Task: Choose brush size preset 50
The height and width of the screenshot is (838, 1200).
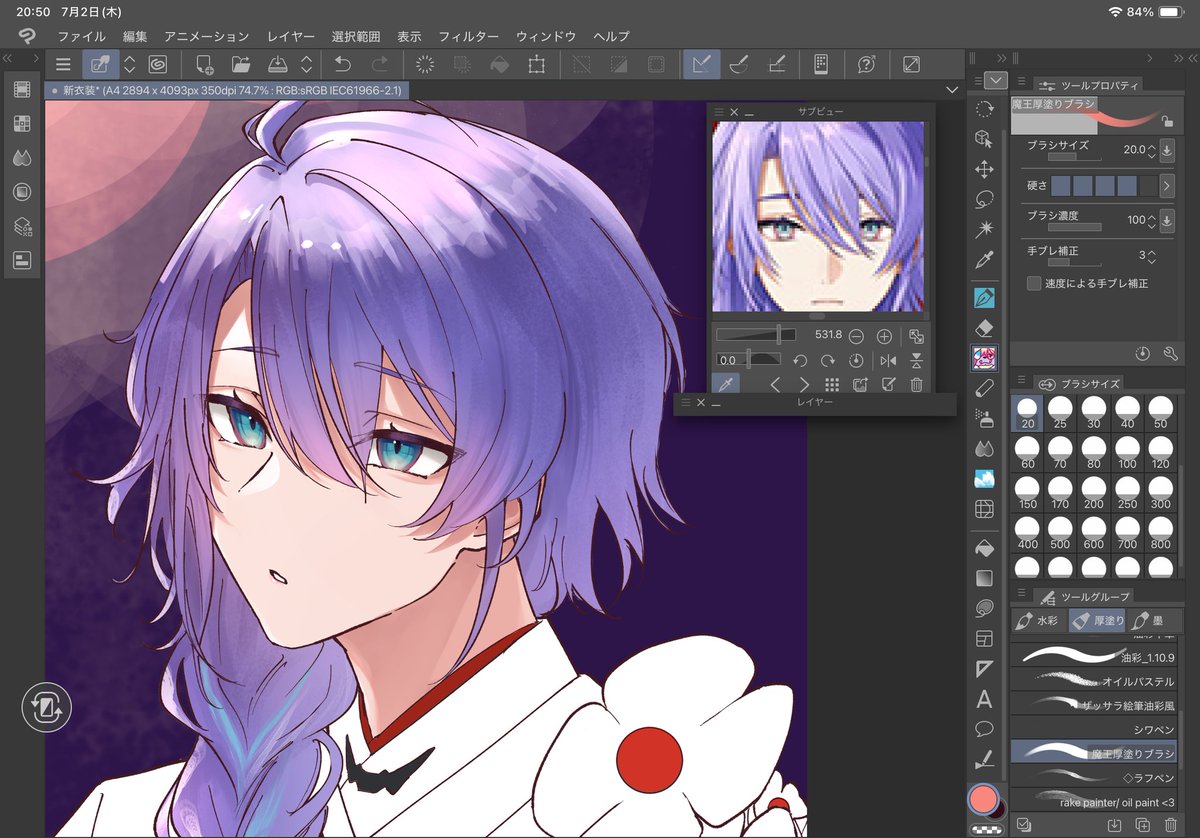Action: [x=1160, y=412]
